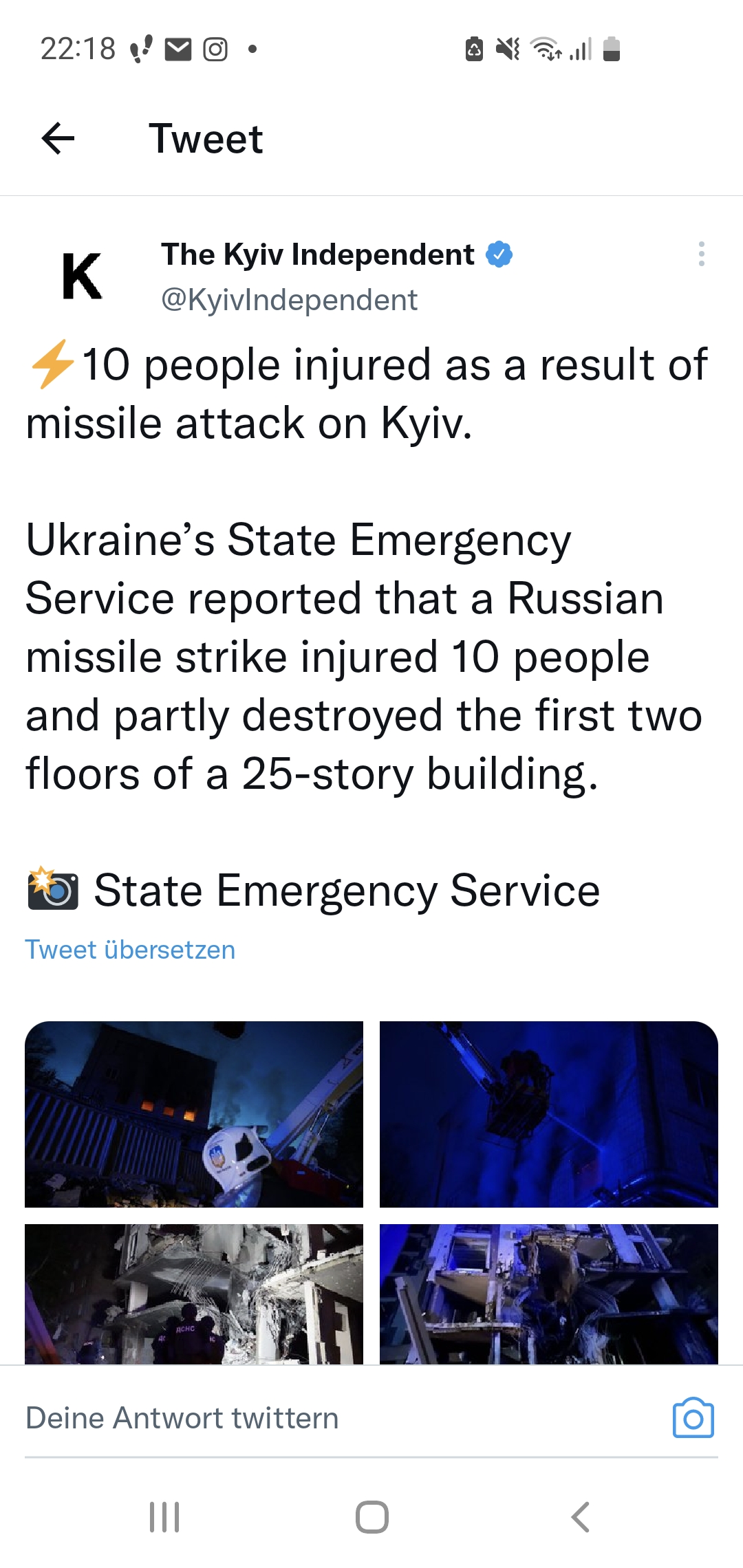743x1568 pixels.
Task: Tap the mail notification icon in status bar
Action: (178, 50)
